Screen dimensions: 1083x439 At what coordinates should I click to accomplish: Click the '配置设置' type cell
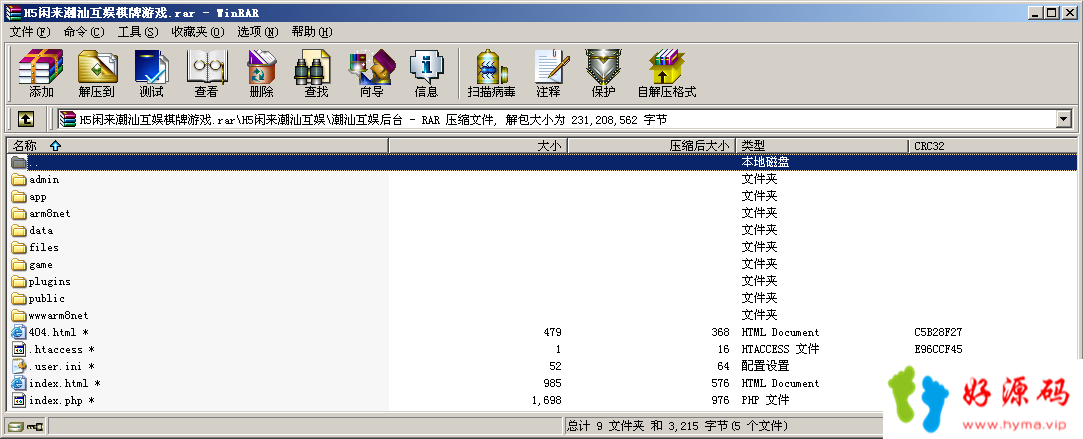[765, 366]
